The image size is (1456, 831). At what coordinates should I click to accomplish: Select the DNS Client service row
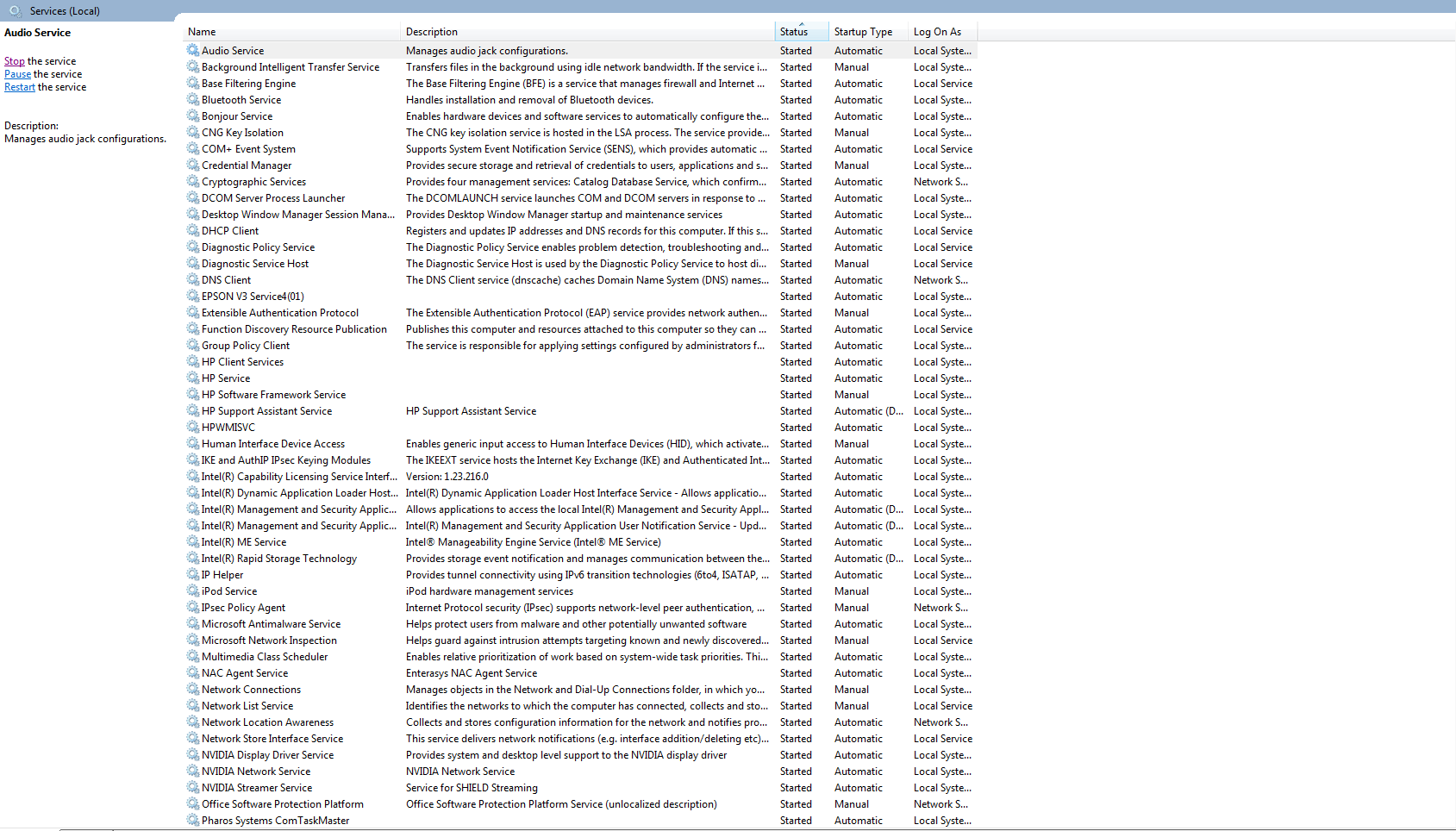click(580, 280)
